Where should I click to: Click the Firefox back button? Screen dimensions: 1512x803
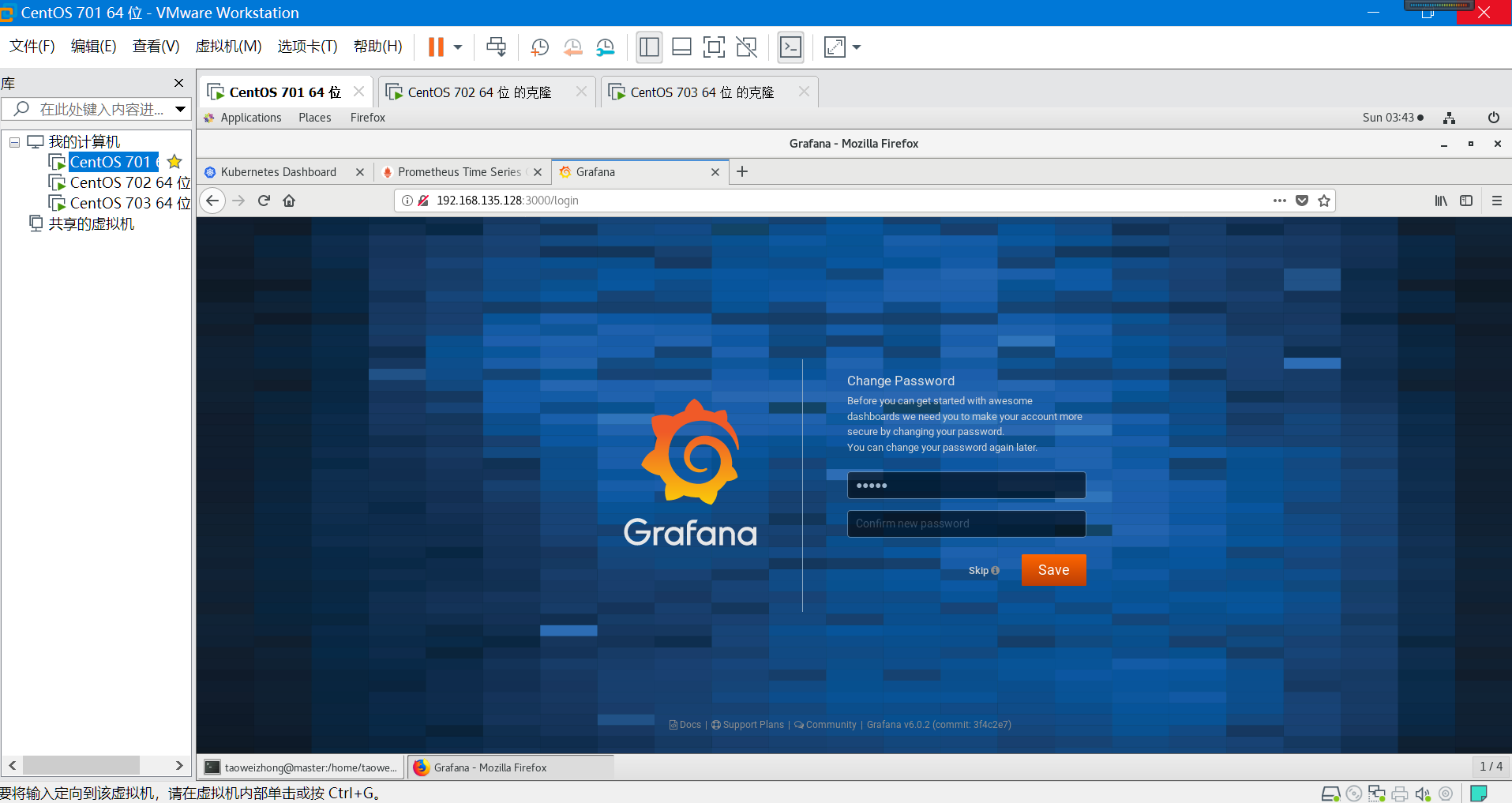tap(212, 201)
